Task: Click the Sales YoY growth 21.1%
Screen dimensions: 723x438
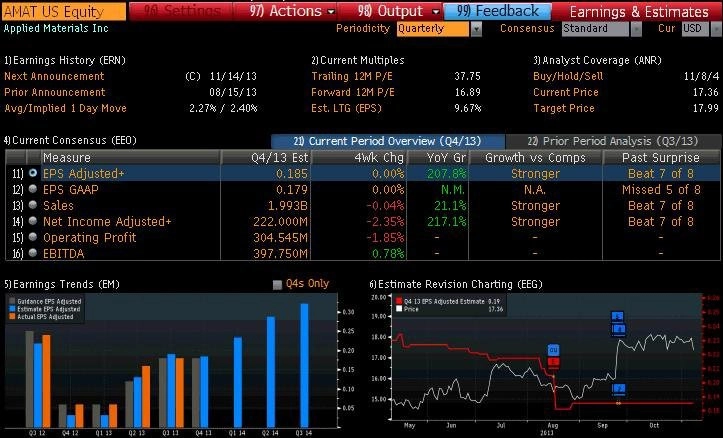Action: pos(450,206)
